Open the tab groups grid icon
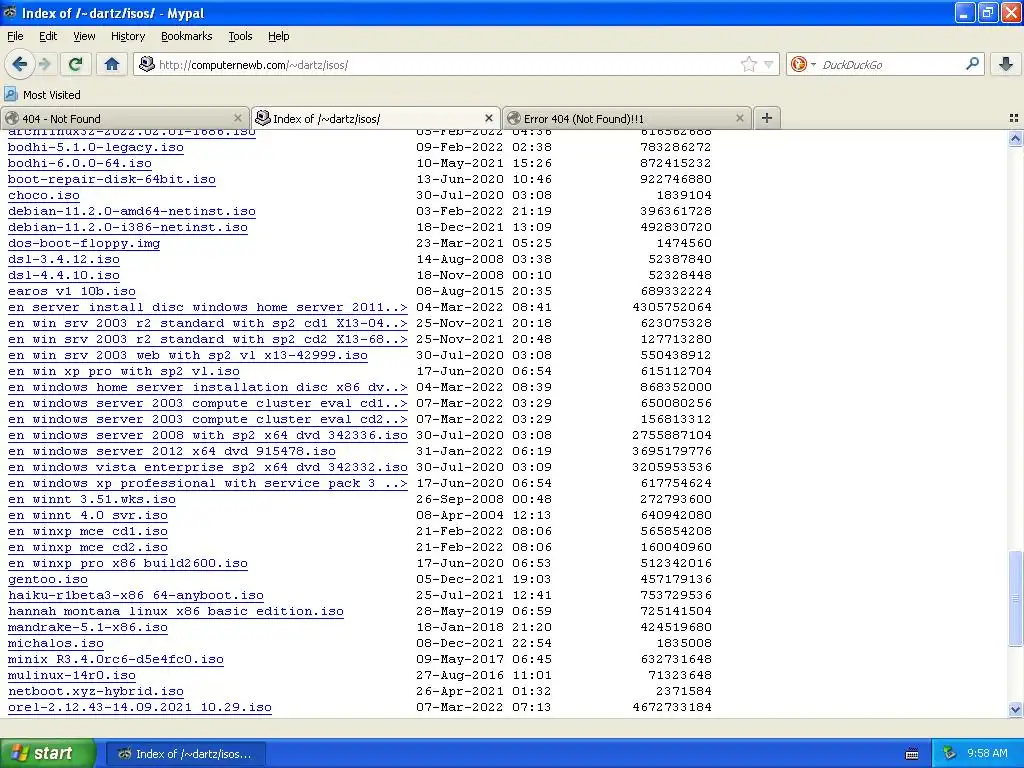The image size is (1024, 768). pyautogui.click(x=1014, y=118)
